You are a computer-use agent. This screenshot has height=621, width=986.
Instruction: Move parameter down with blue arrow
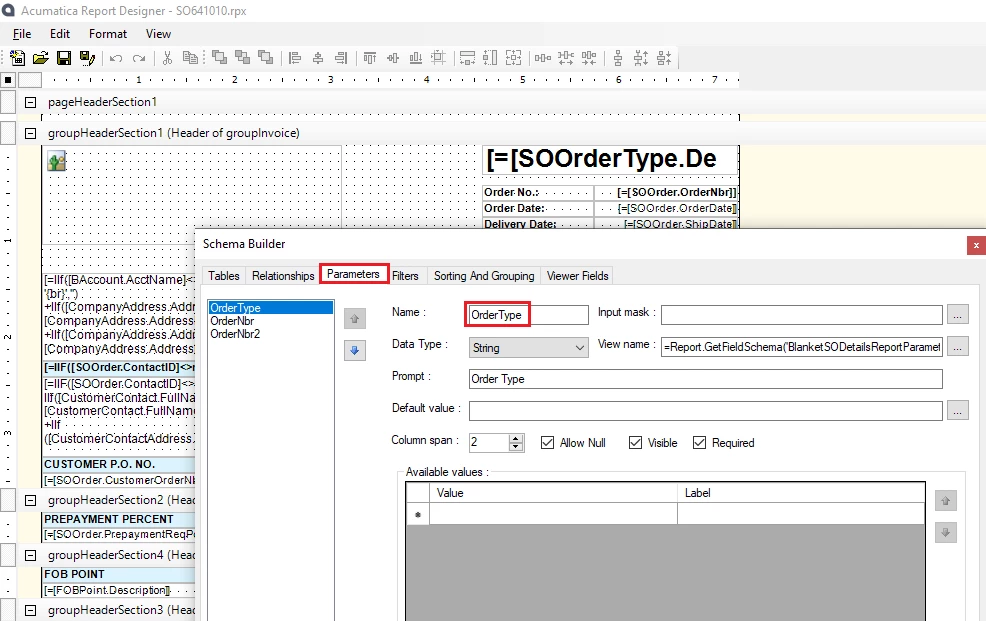click(x=355, y=350)
